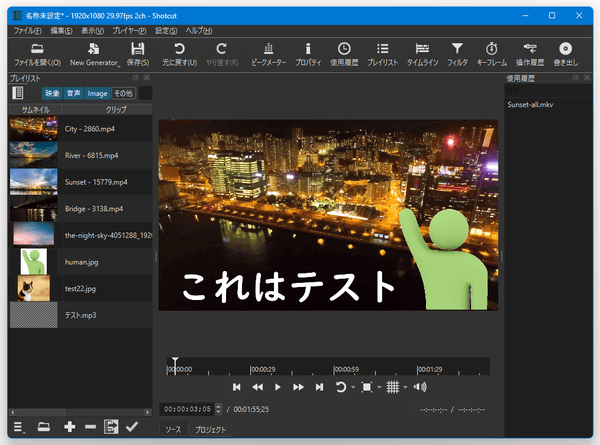600x445 pixels.
Task: Open the loop options dropdown arrow
Action: coord(353,387)
